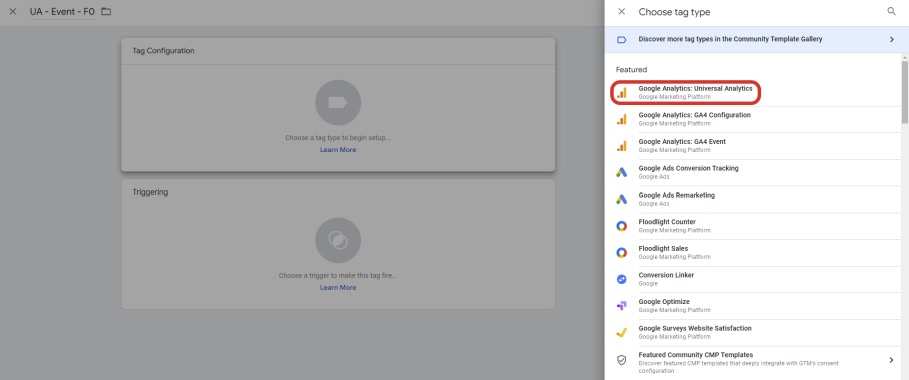
Task: Click the trigger placeholder circle
Action: [x=338, y=240]
